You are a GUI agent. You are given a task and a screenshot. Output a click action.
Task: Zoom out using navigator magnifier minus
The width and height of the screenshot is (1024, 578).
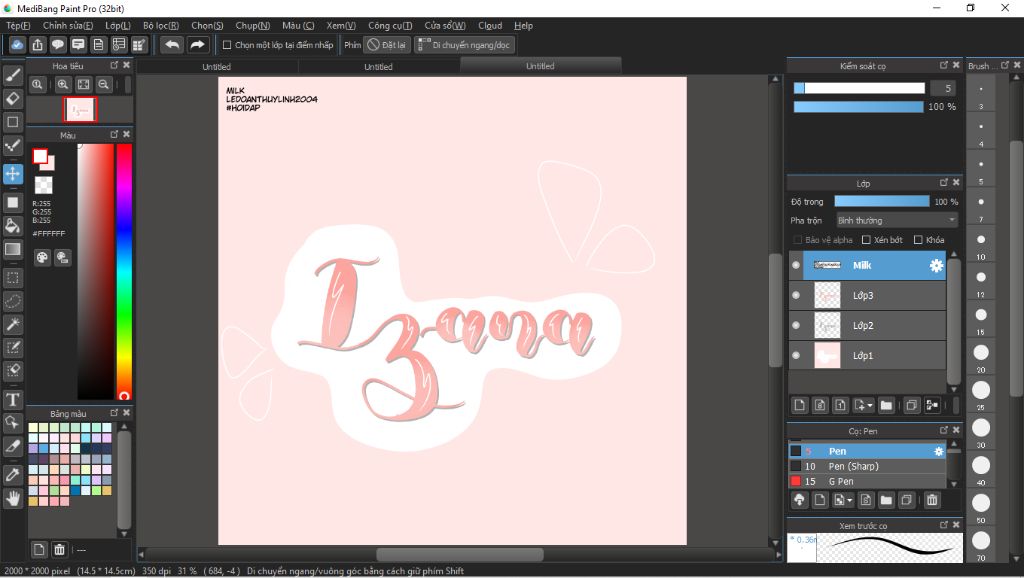click(103, 84)
